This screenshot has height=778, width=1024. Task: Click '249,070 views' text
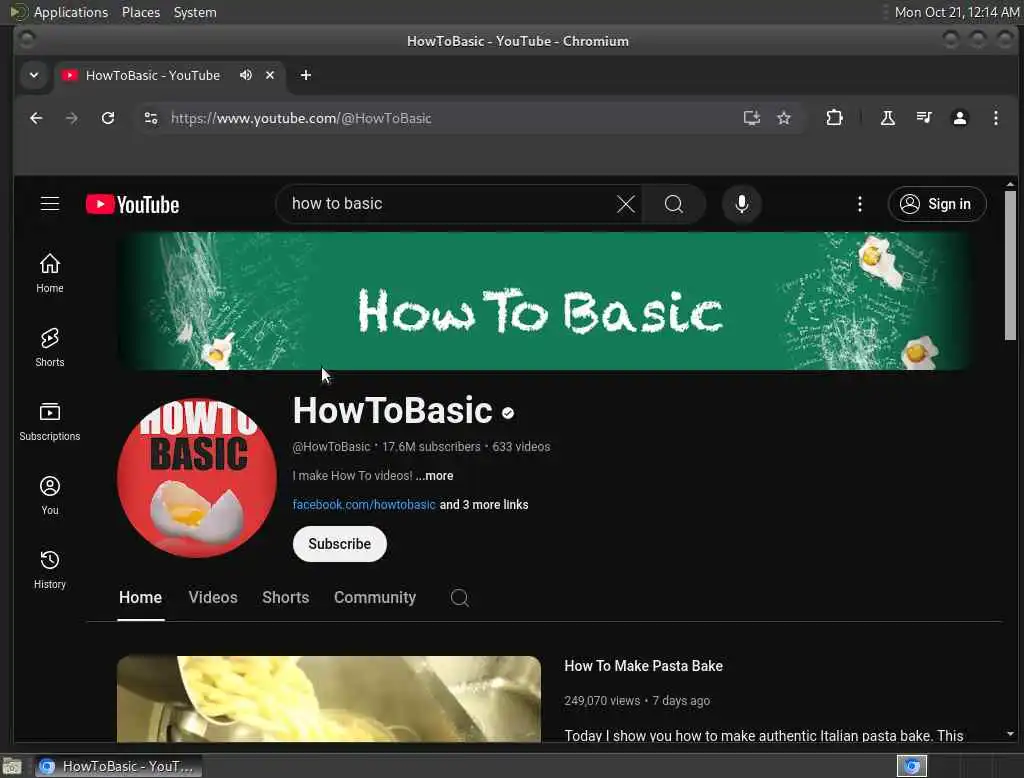click(x=602, y=700)
